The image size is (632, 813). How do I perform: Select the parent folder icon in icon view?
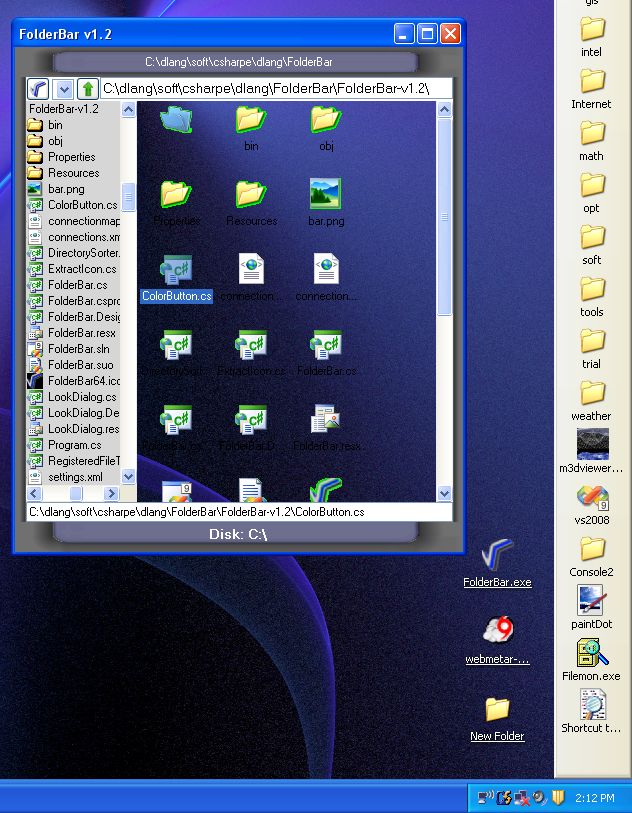click(176, 119)
